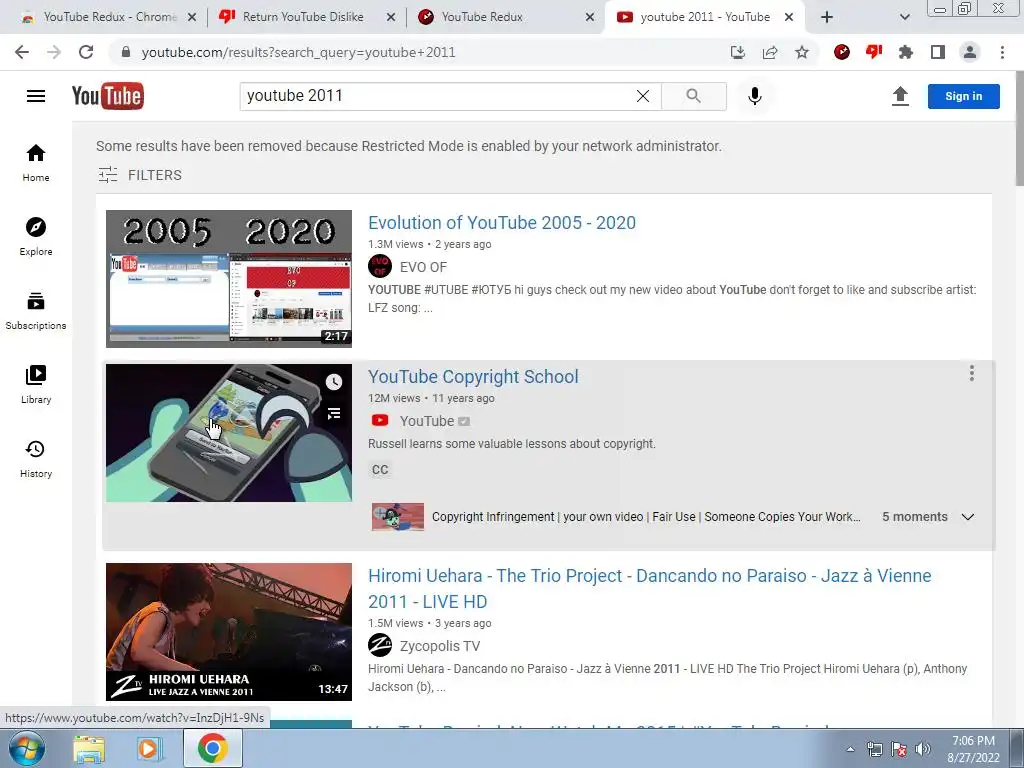Go back with the browser back arrow
The image size is (1024, 768).
[22, 52]
